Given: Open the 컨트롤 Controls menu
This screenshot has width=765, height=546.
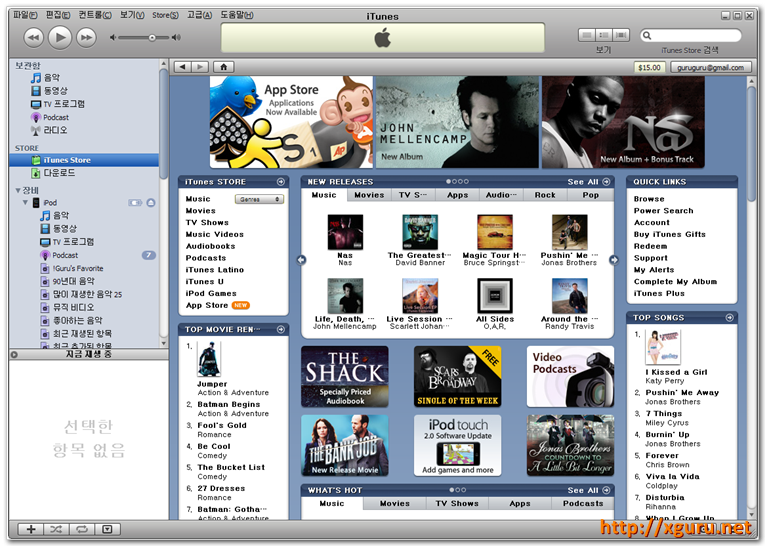Looking at the screenshot, I should [95, 15].
